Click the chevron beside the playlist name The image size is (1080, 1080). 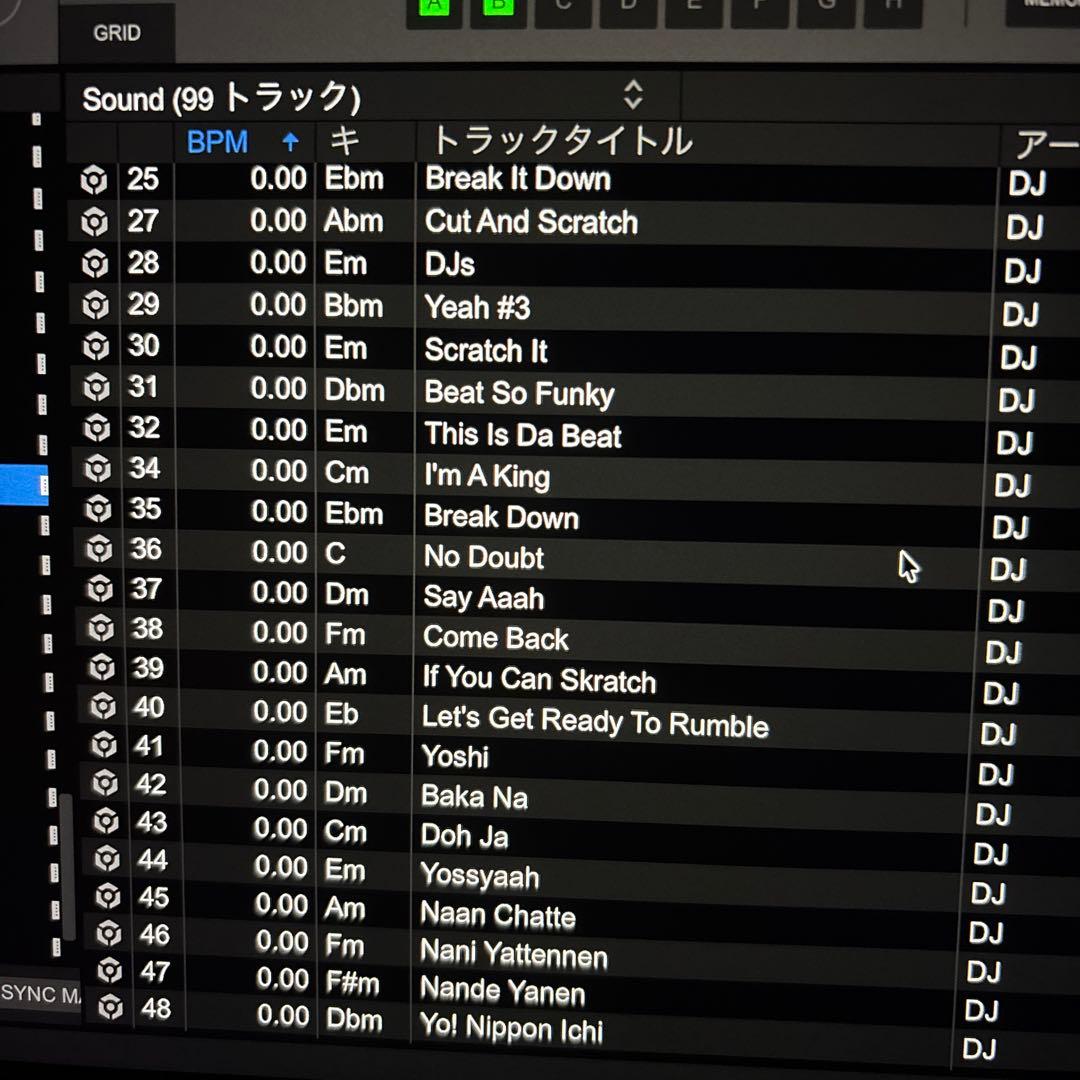[634, 96]
